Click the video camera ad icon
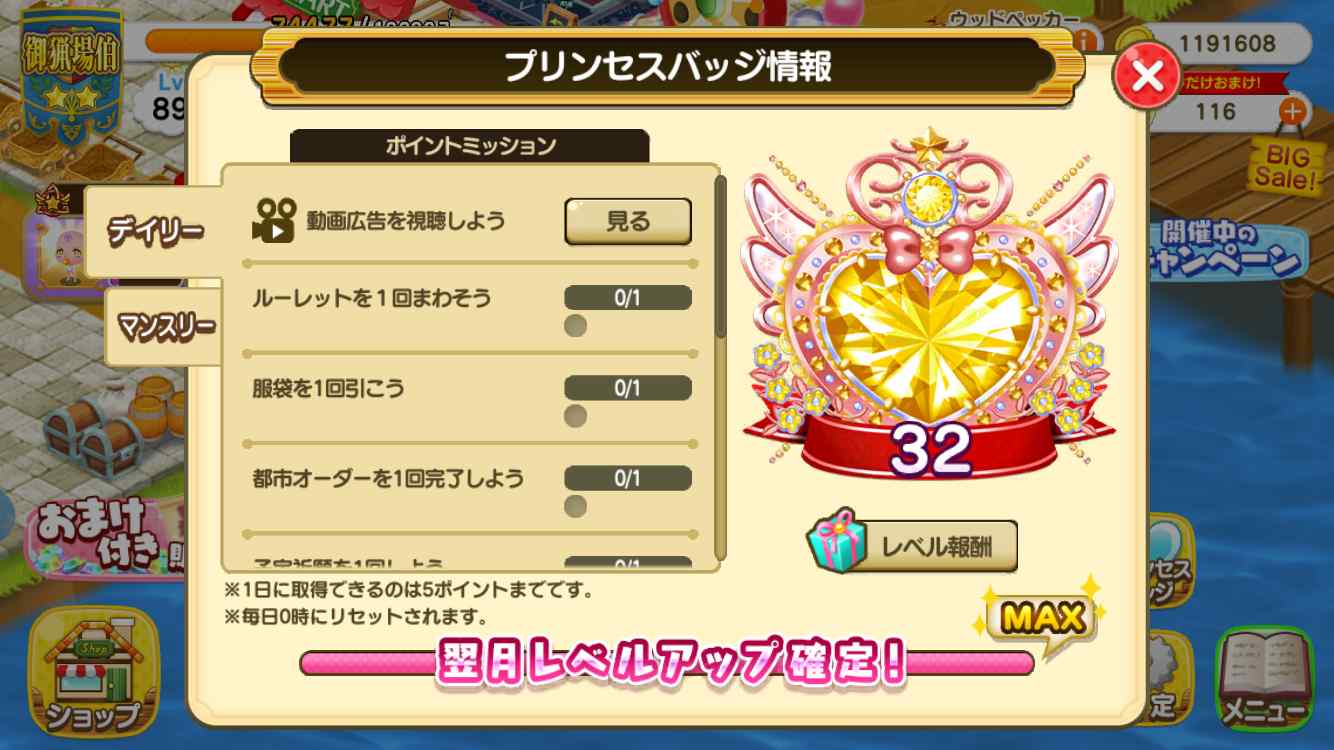Image resolution: width=1334 pixels, height=750 pixels. click(273, 220)
